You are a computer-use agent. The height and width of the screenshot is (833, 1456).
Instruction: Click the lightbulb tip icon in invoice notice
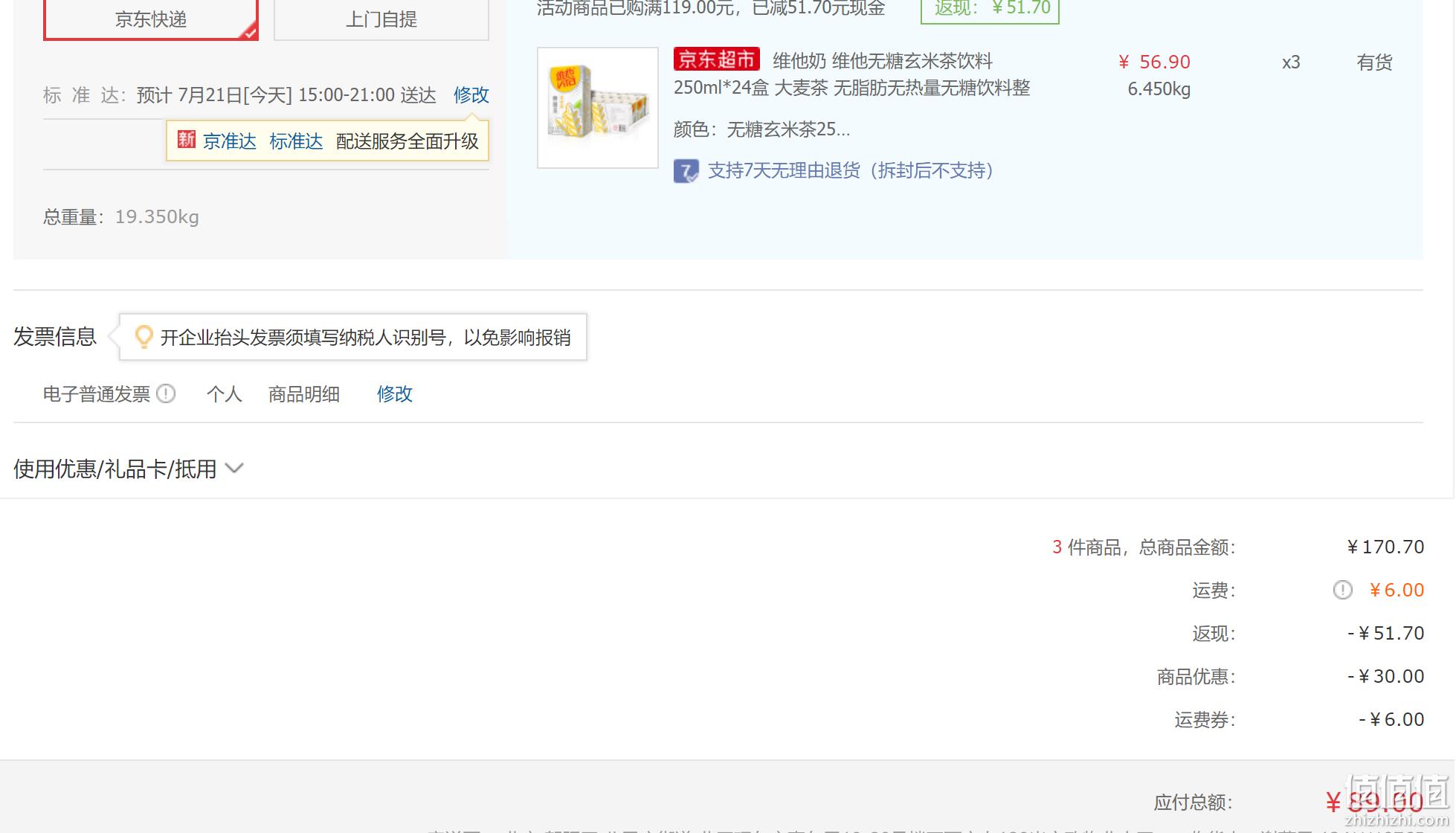[144, 337]
